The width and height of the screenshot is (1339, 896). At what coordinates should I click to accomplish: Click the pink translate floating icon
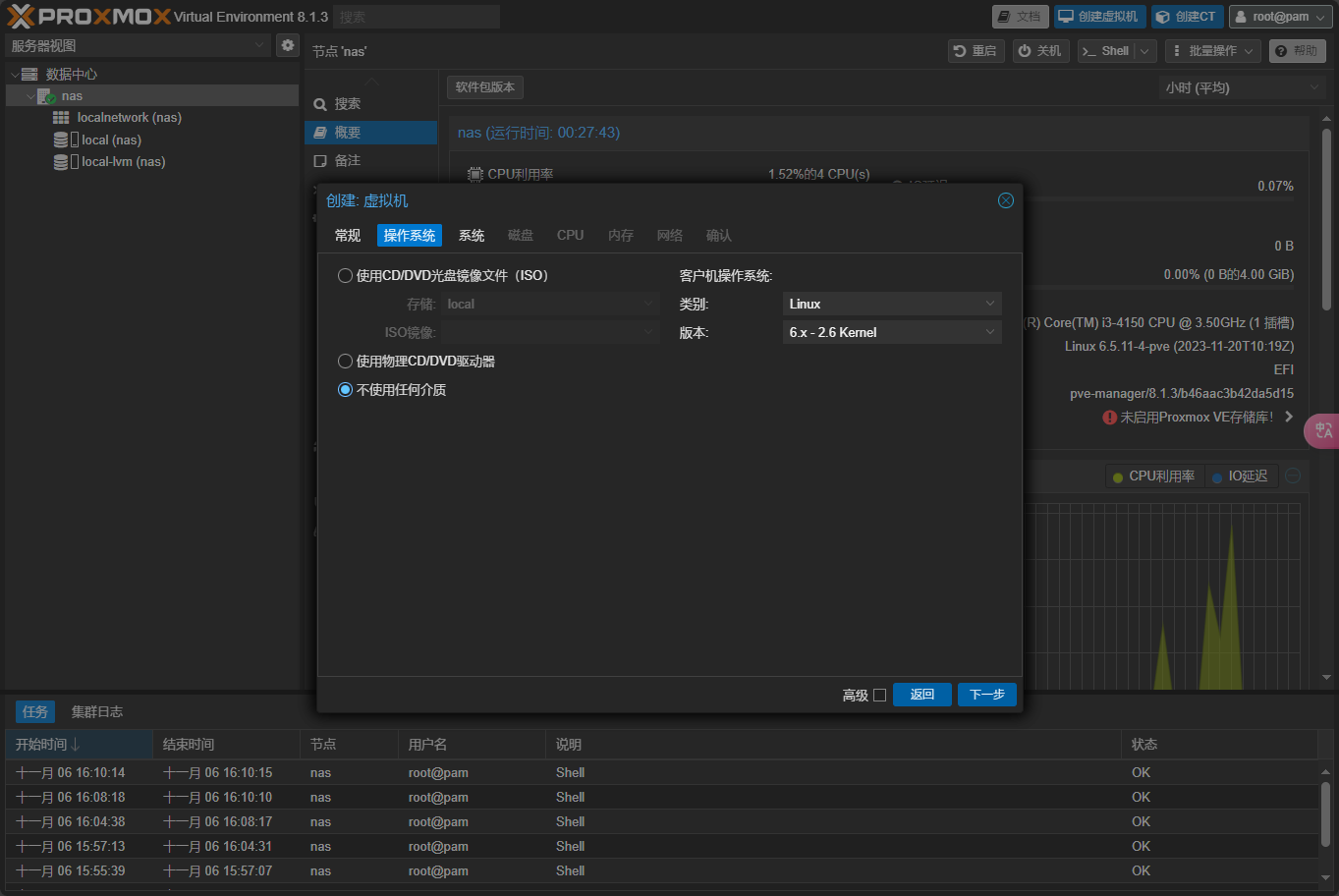point(1322,430)
